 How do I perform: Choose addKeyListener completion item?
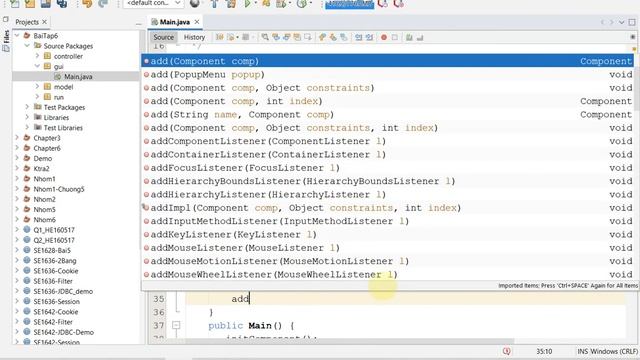click(388, 235)
